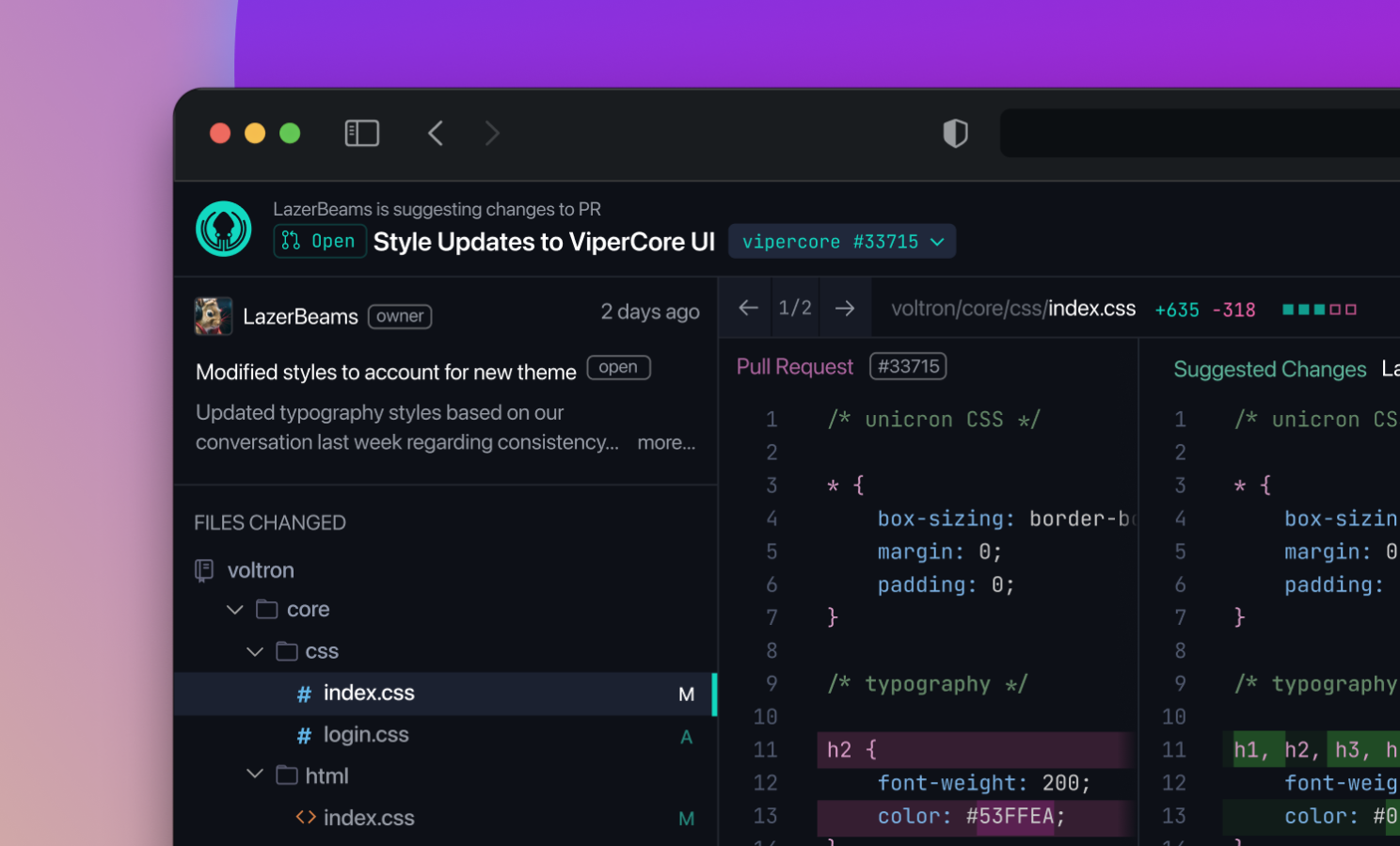Click the css folder icon
Image resolution: width=1400 pixels, height=846 pixels.
287,651
